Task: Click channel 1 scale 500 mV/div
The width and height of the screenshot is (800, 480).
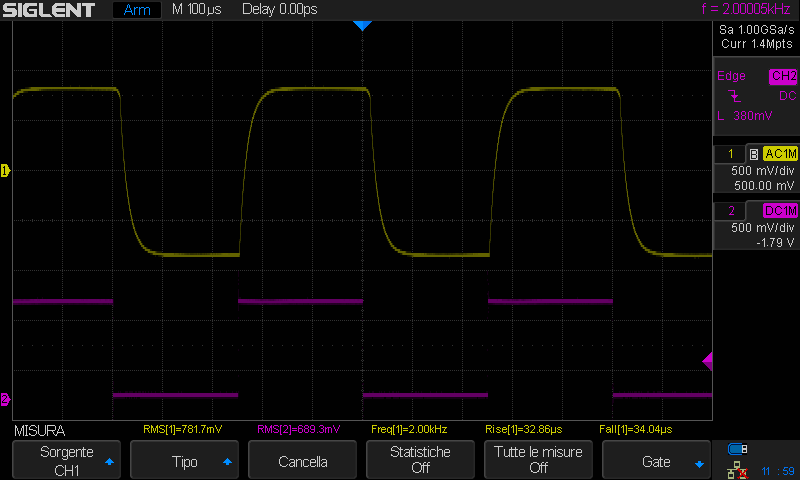Action: [x=763, y=171]
